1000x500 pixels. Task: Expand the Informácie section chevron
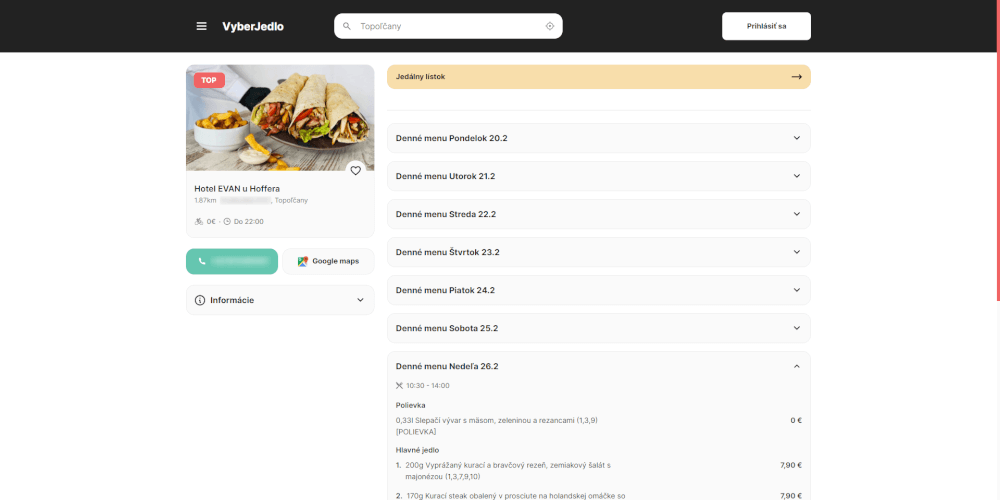(360, 300)
